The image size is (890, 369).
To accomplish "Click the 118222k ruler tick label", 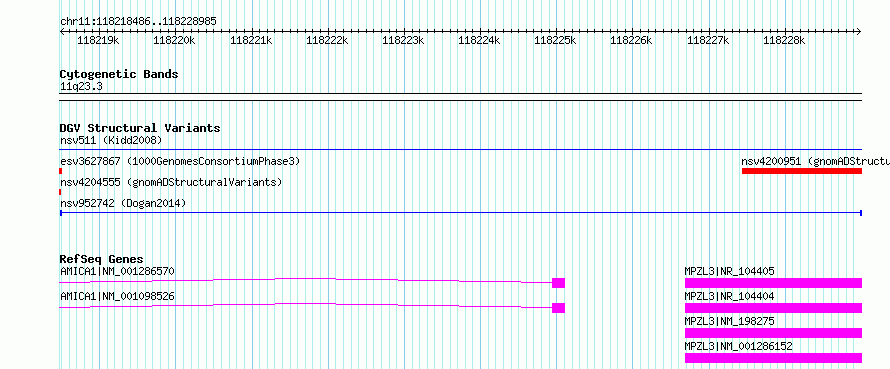I will [327, 40].
